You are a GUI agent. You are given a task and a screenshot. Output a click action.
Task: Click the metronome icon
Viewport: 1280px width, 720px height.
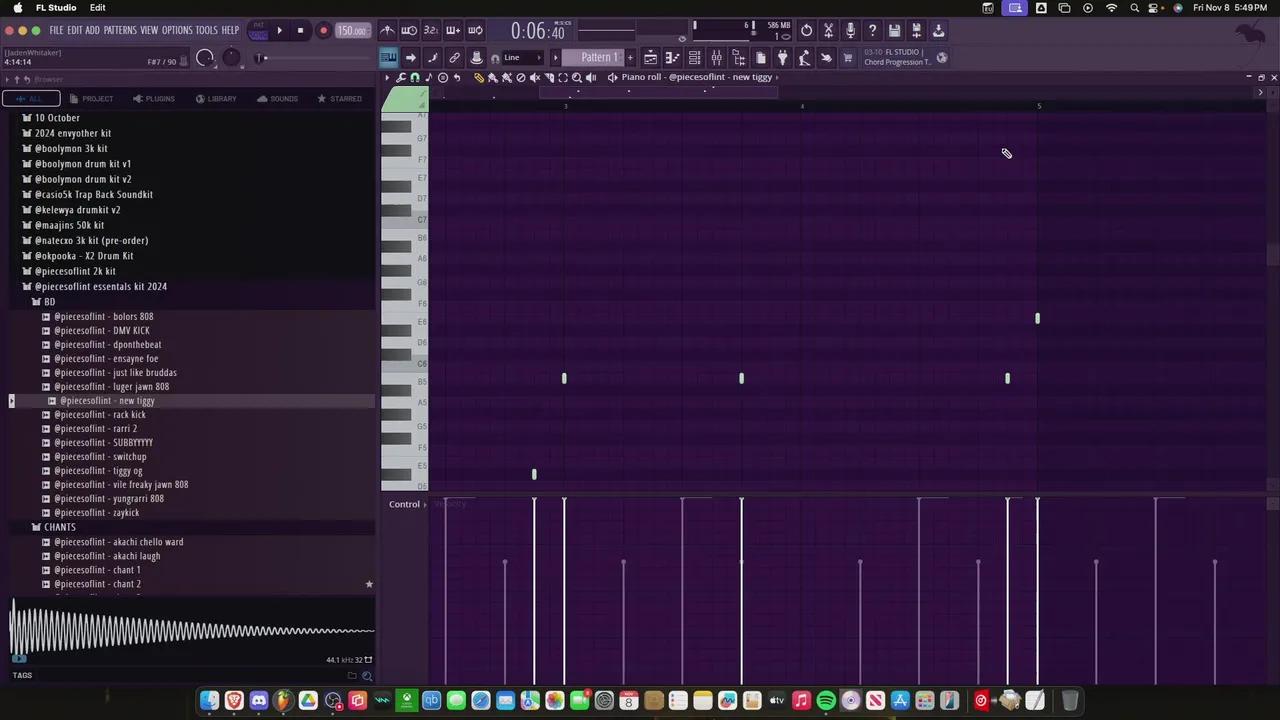(387, 31)
